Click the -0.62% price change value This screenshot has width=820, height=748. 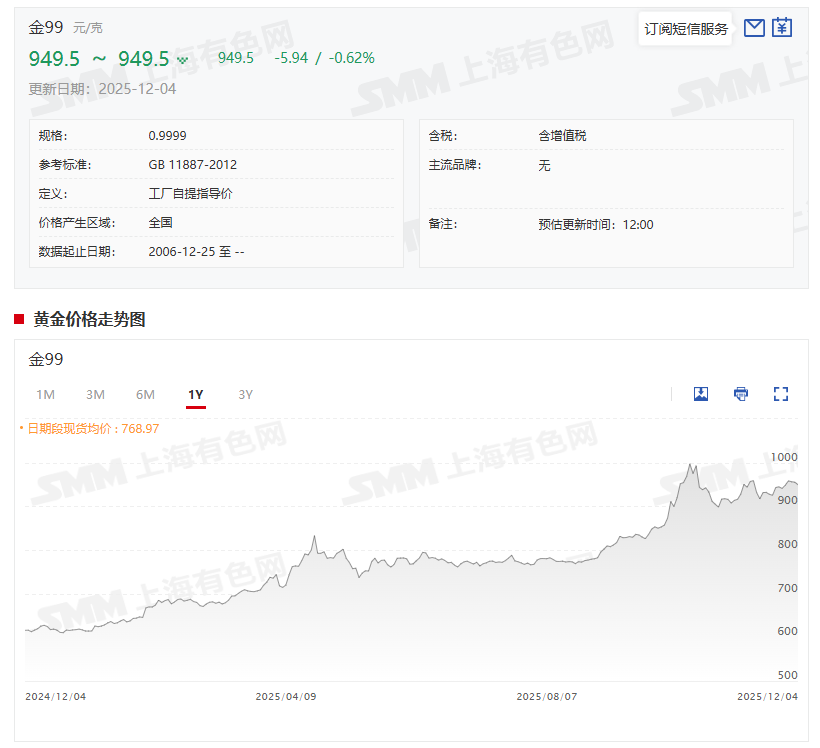click(352, 58)
